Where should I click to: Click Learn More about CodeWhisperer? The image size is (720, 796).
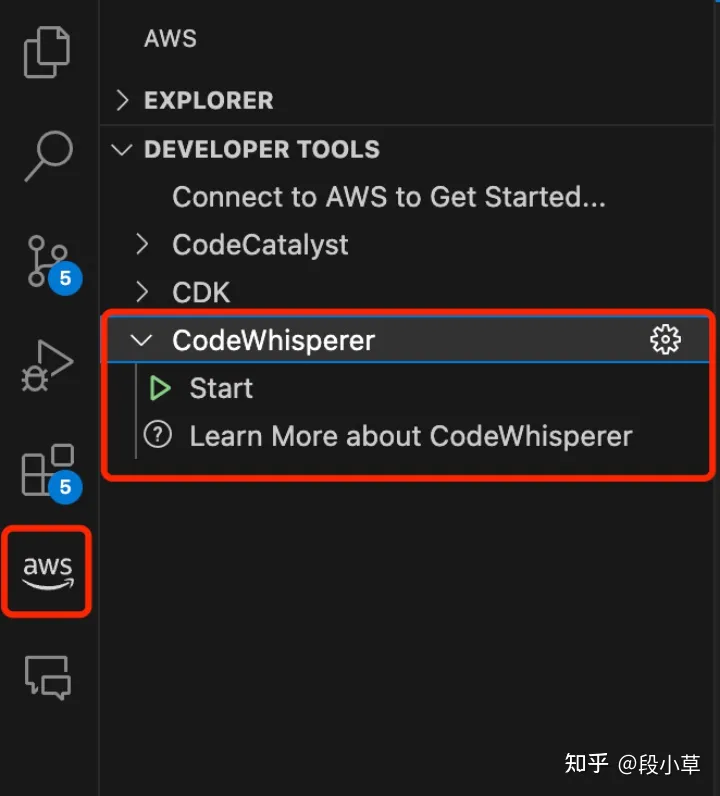tap(411, 436)
